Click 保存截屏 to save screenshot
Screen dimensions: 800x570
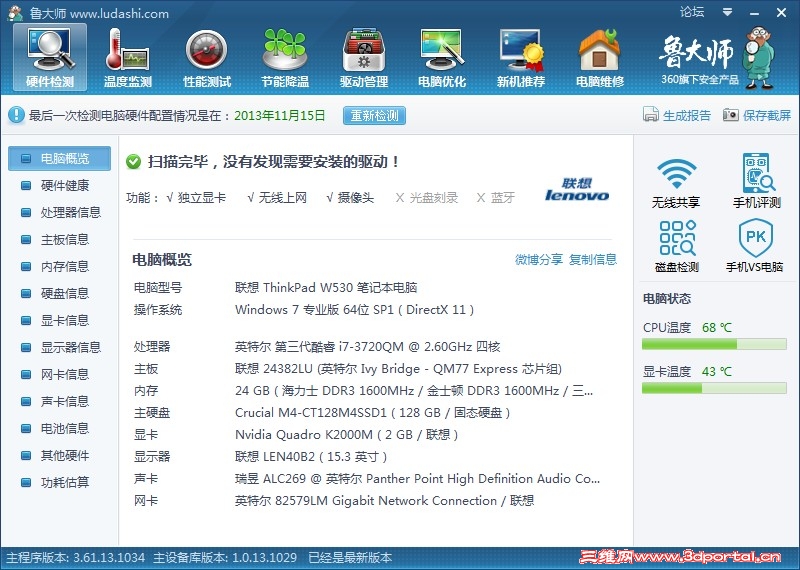tap(757, 115)
